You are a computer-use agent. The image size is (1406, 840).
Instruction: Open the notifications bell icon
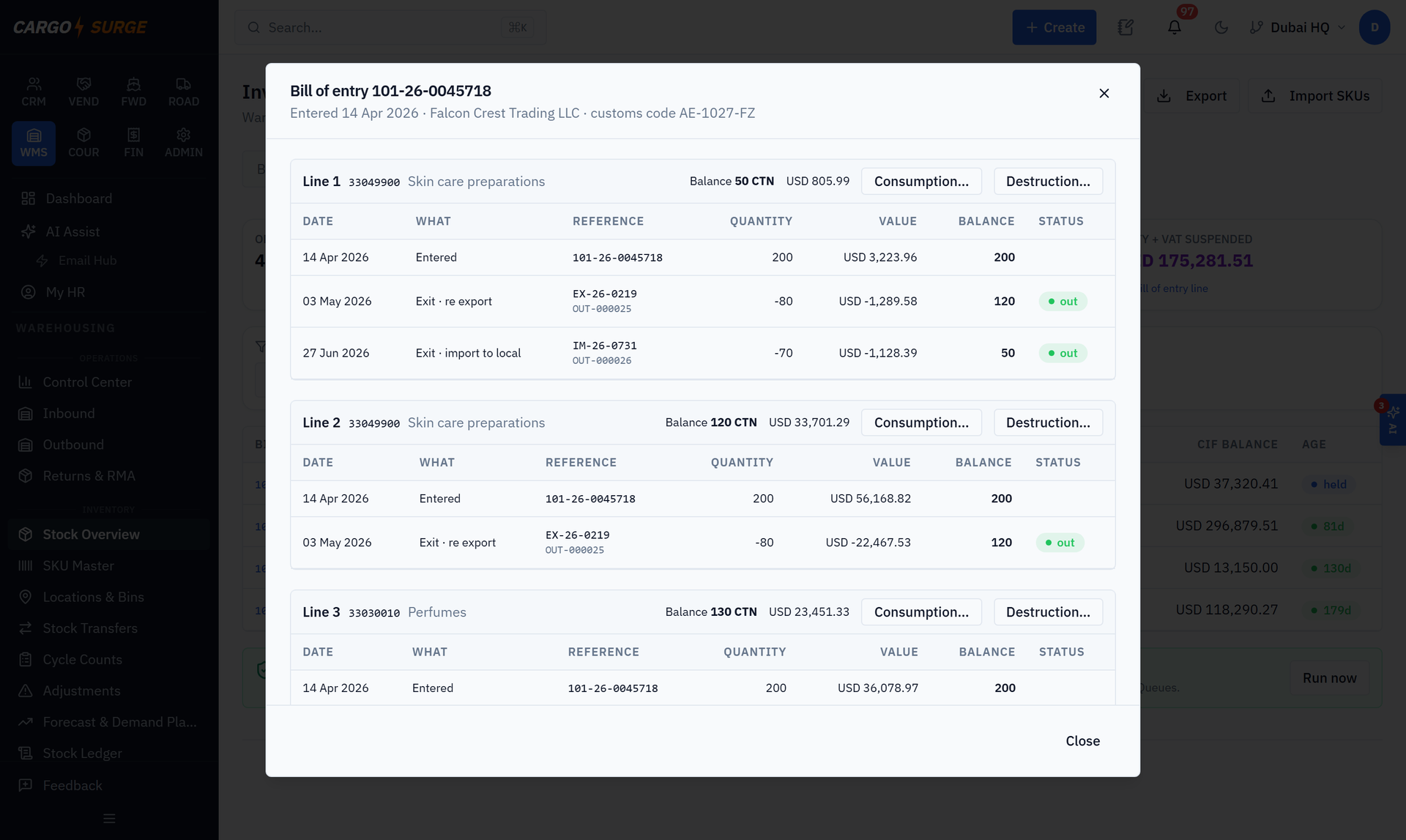pos(1174,27)
